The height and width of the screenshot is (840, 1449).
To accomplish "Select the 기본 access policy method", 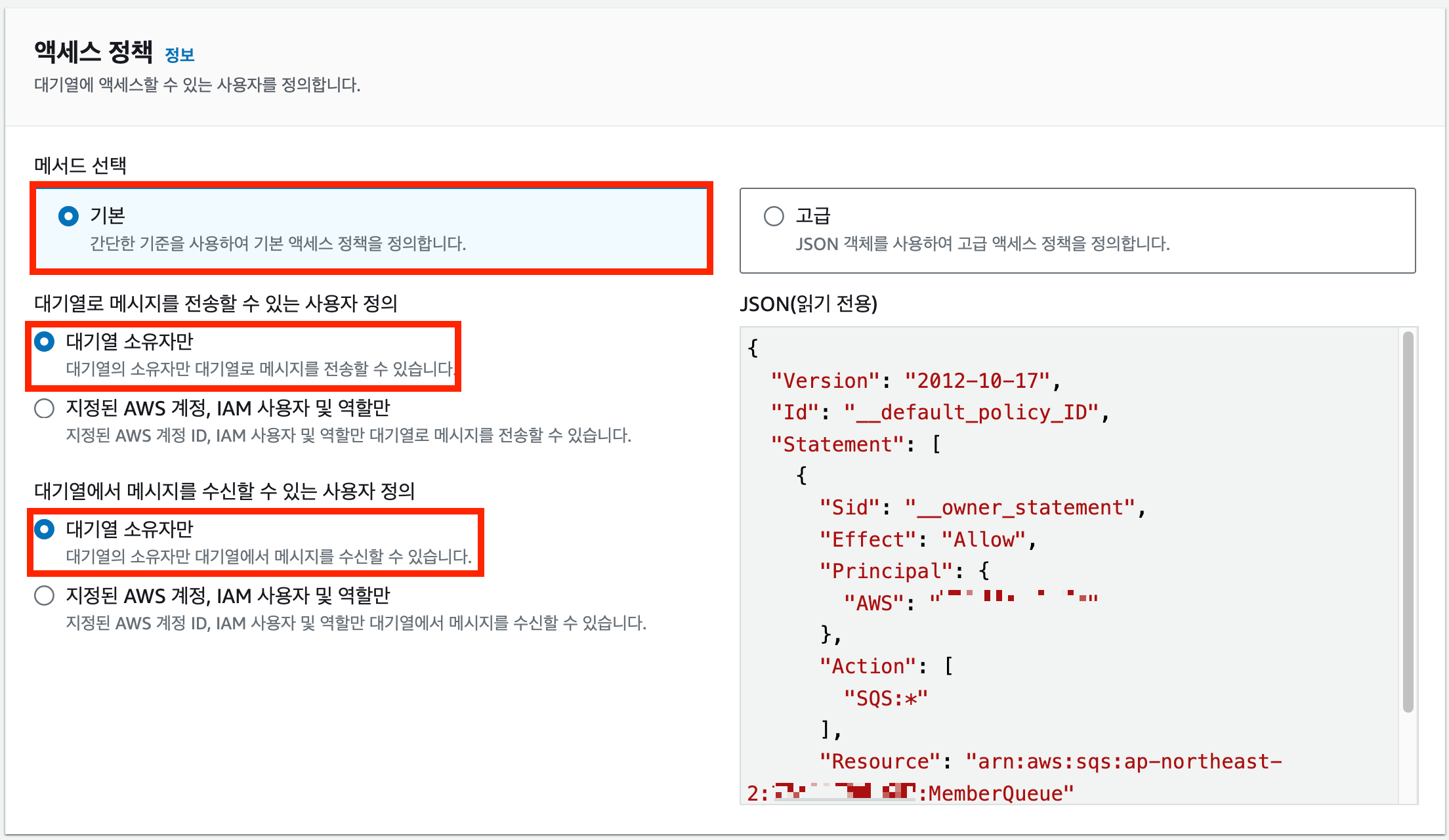I will (x=68, y=216).
